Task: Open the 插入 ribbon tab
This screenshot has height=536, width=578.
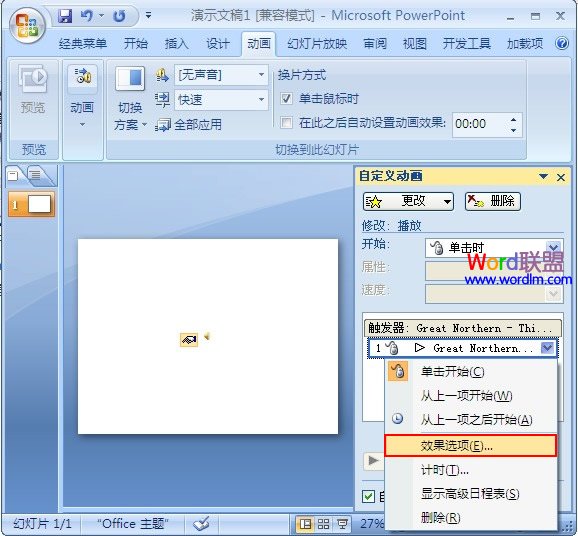Action: (177, 44)
